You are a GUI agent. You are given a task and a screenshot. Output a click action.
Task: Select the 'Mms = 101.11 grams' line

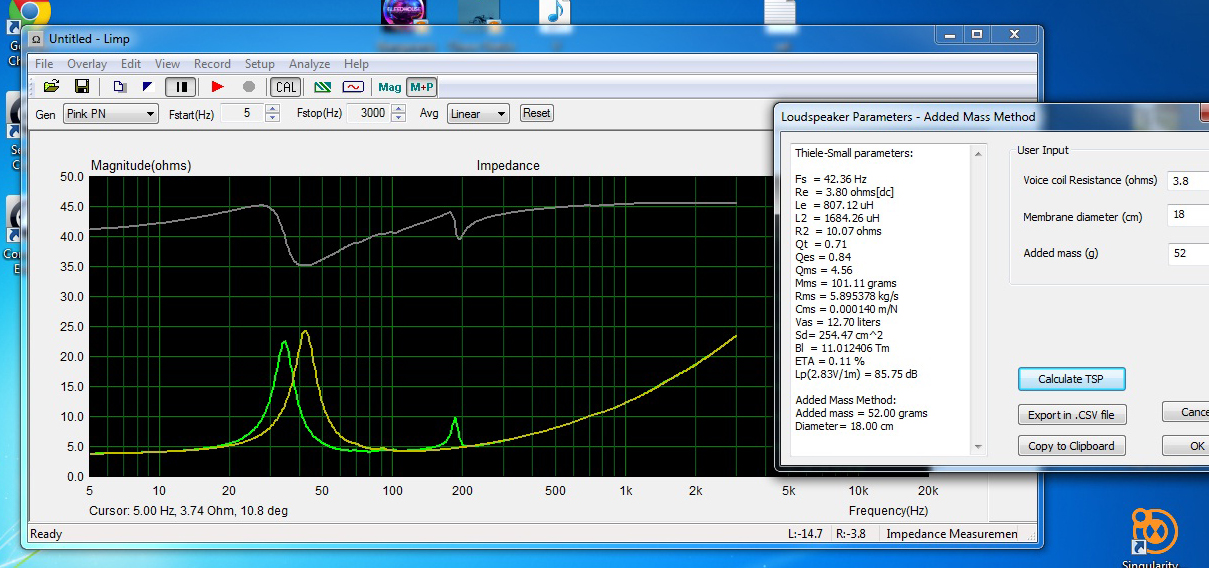point(847,284)
